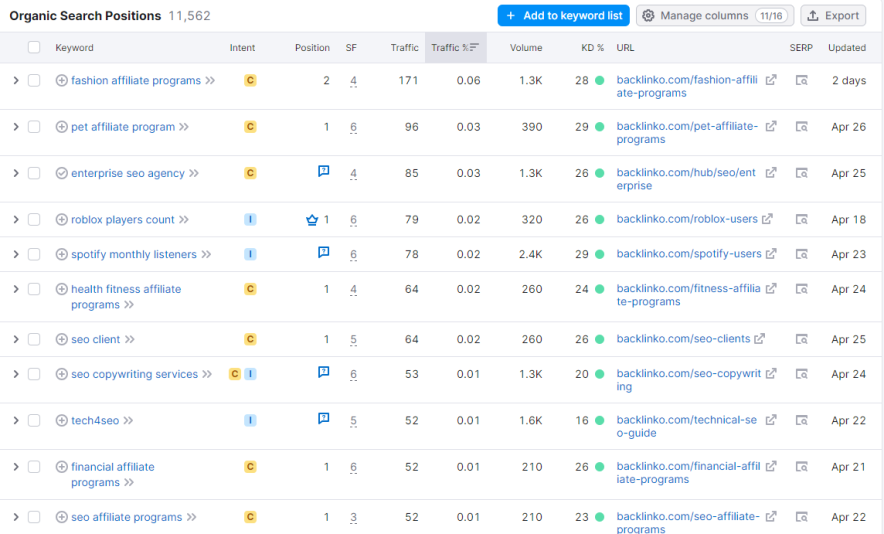Add pet affiliate program keyword via plus icon
The image size is (884, 534).
pyautogui.click(x=62, y=127)
